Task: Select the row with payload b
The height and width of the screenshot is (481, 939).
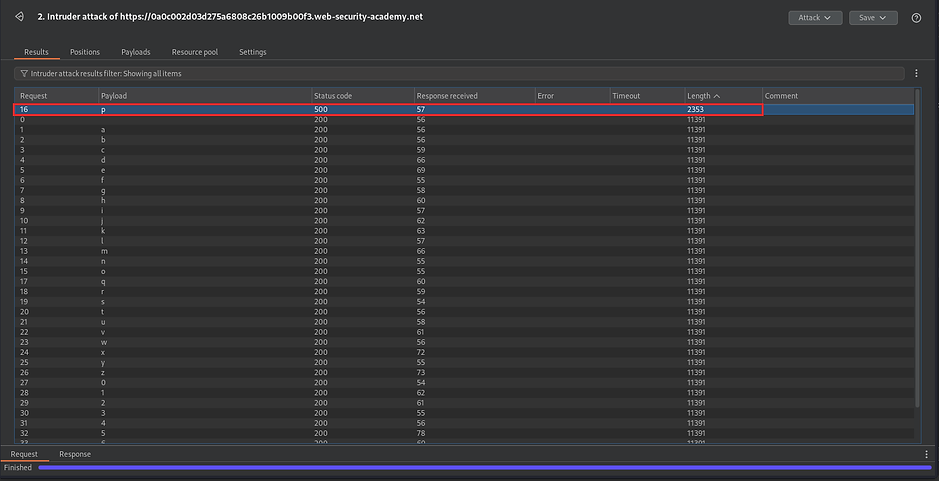Action: point(465,140)
